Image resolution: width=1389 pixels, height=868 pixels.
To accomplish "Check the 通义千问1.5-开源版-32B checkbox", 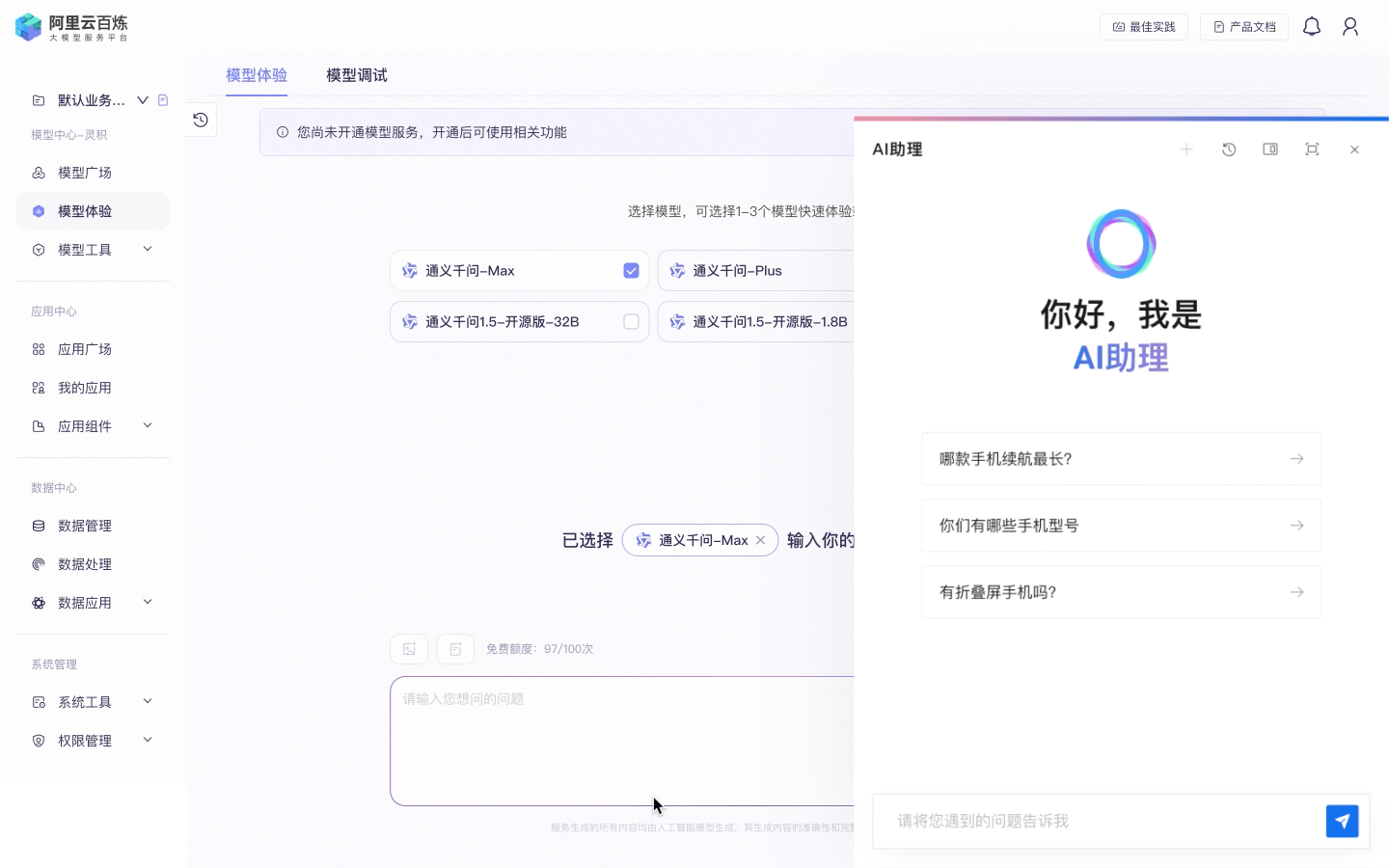I will pyautogui.click(x=631, y=322).
